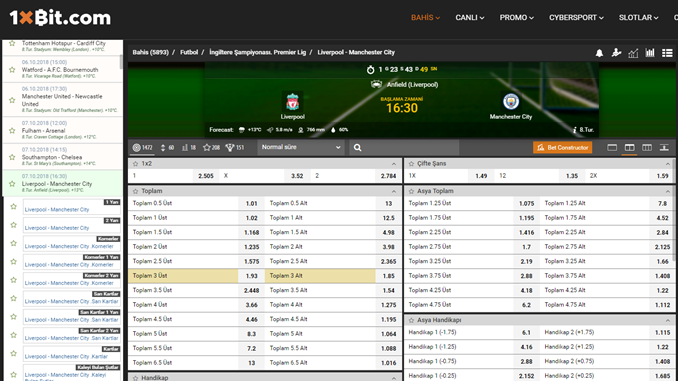Click the 1472 all markets filter icon
Image resolution: width=678 pixels, height=381 pixels.
point(143,147)
